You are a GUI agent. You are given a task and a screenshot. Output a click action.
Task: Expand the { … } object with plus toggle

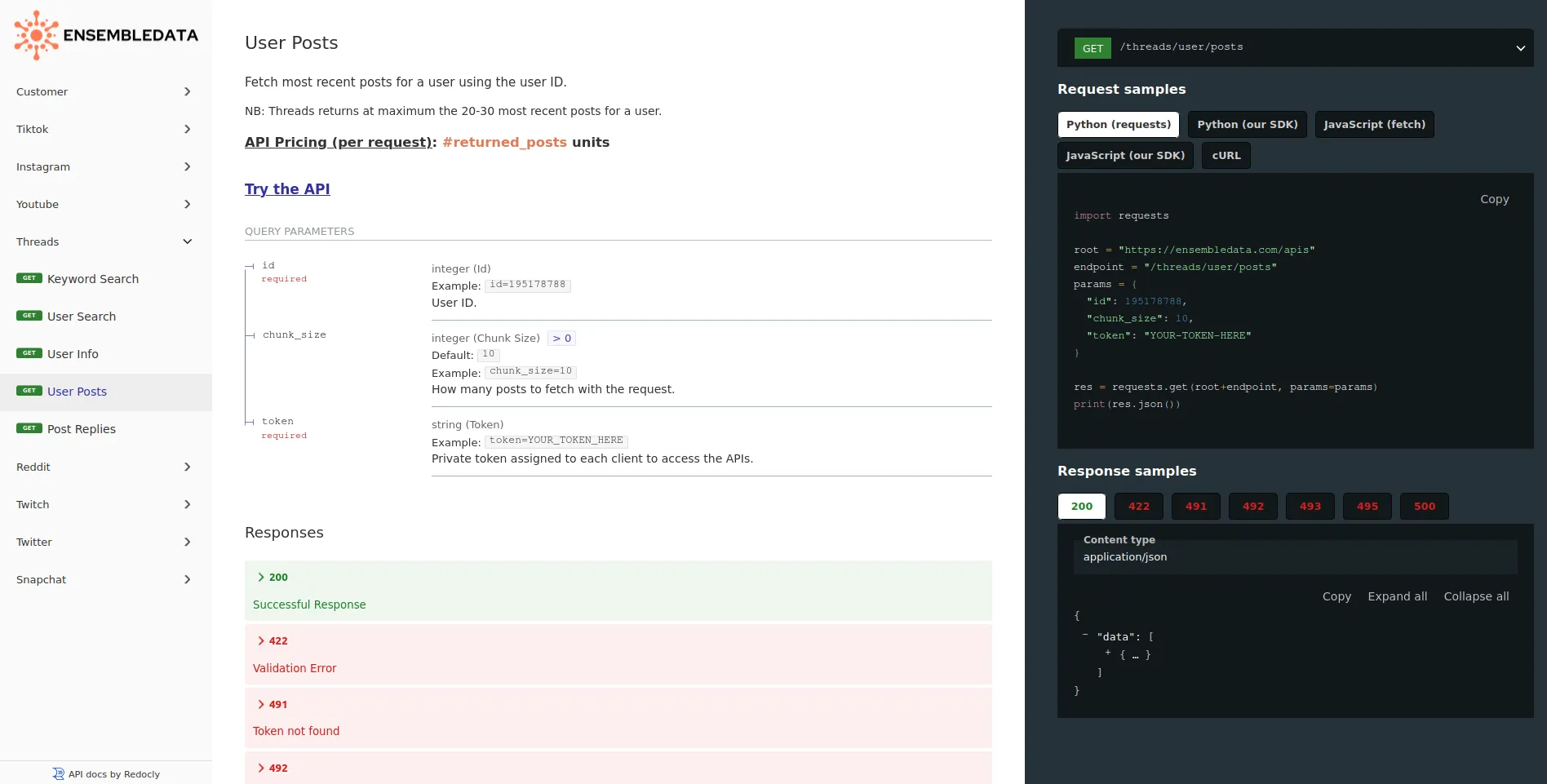click(x=1108, y=653)
